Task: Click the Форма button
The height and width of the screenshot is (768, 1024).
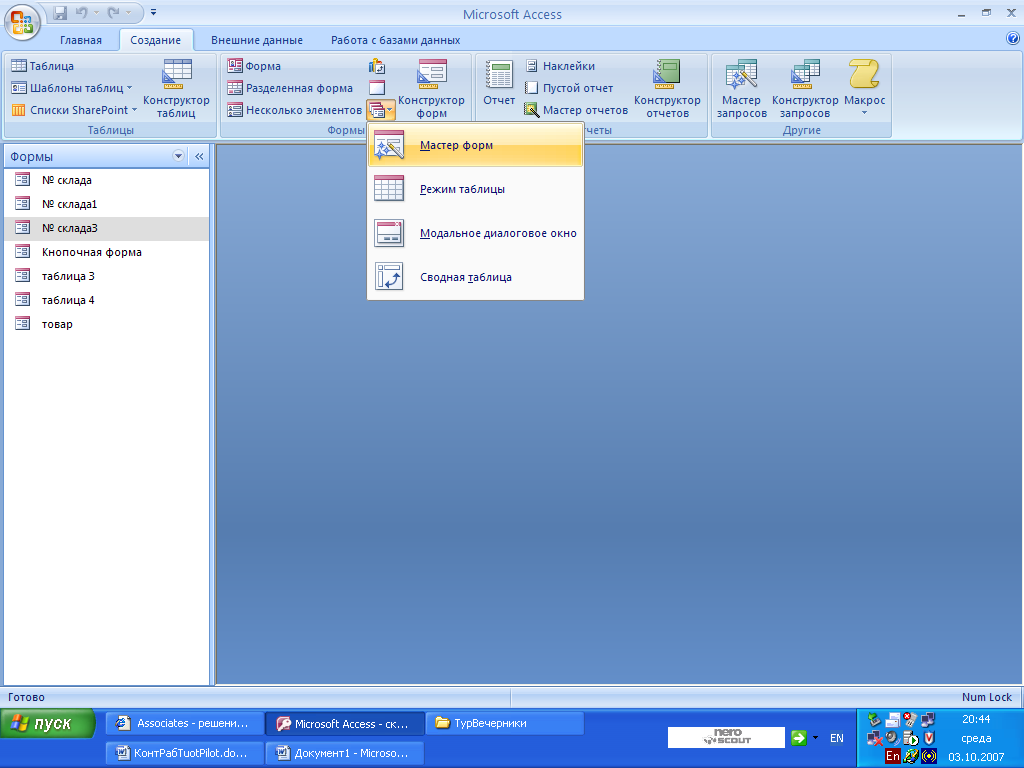Action: [x=254, y=66]
